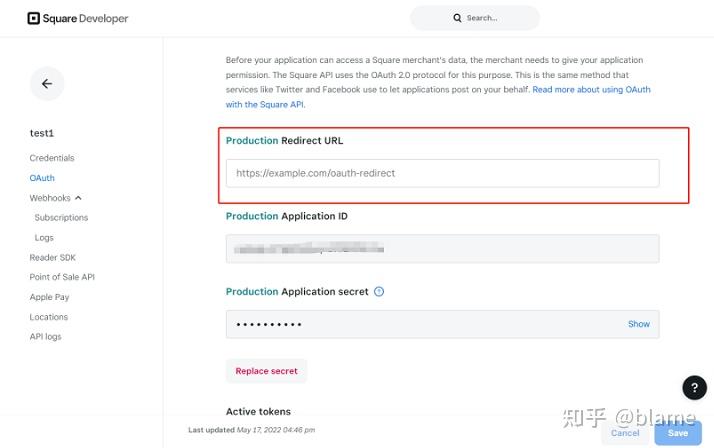
Task: Open the help question mark button
Action: coord(694,388)
